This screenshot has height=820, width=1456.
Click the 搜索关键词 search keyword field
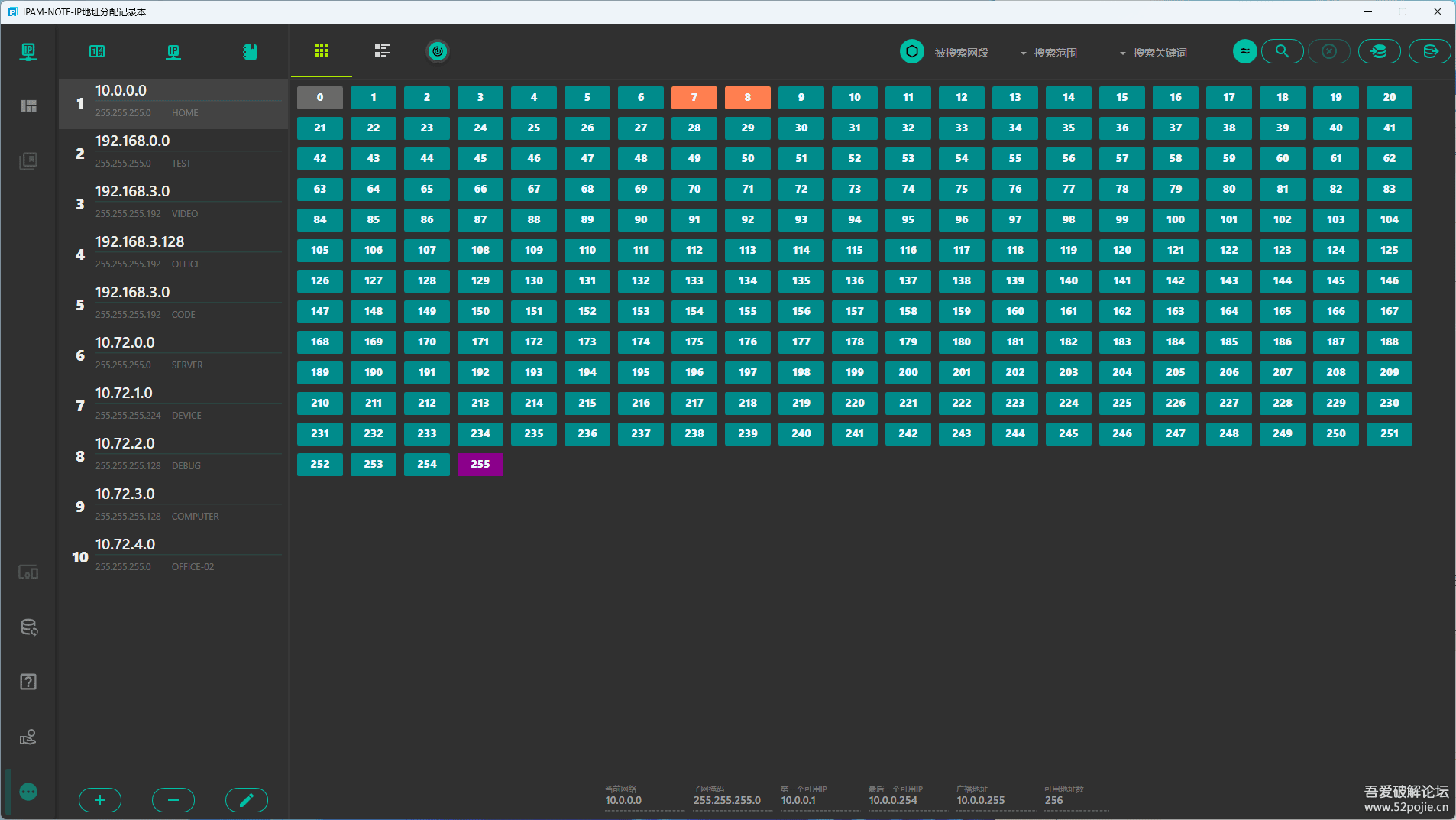pos(1178,53)
